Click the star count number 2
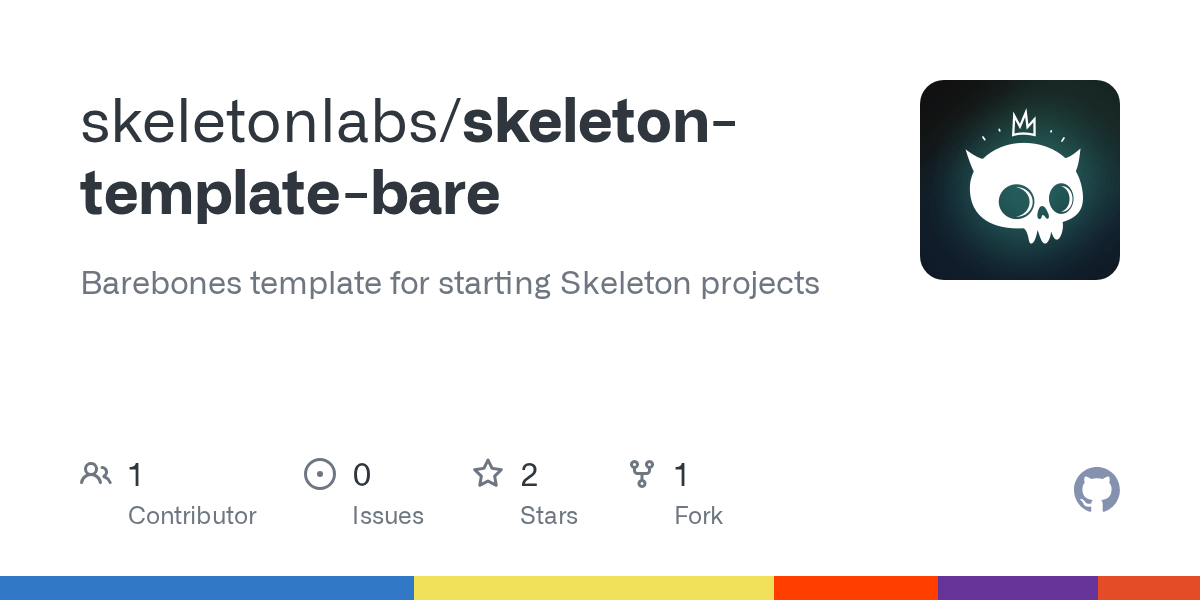 (x=529, y=475)
